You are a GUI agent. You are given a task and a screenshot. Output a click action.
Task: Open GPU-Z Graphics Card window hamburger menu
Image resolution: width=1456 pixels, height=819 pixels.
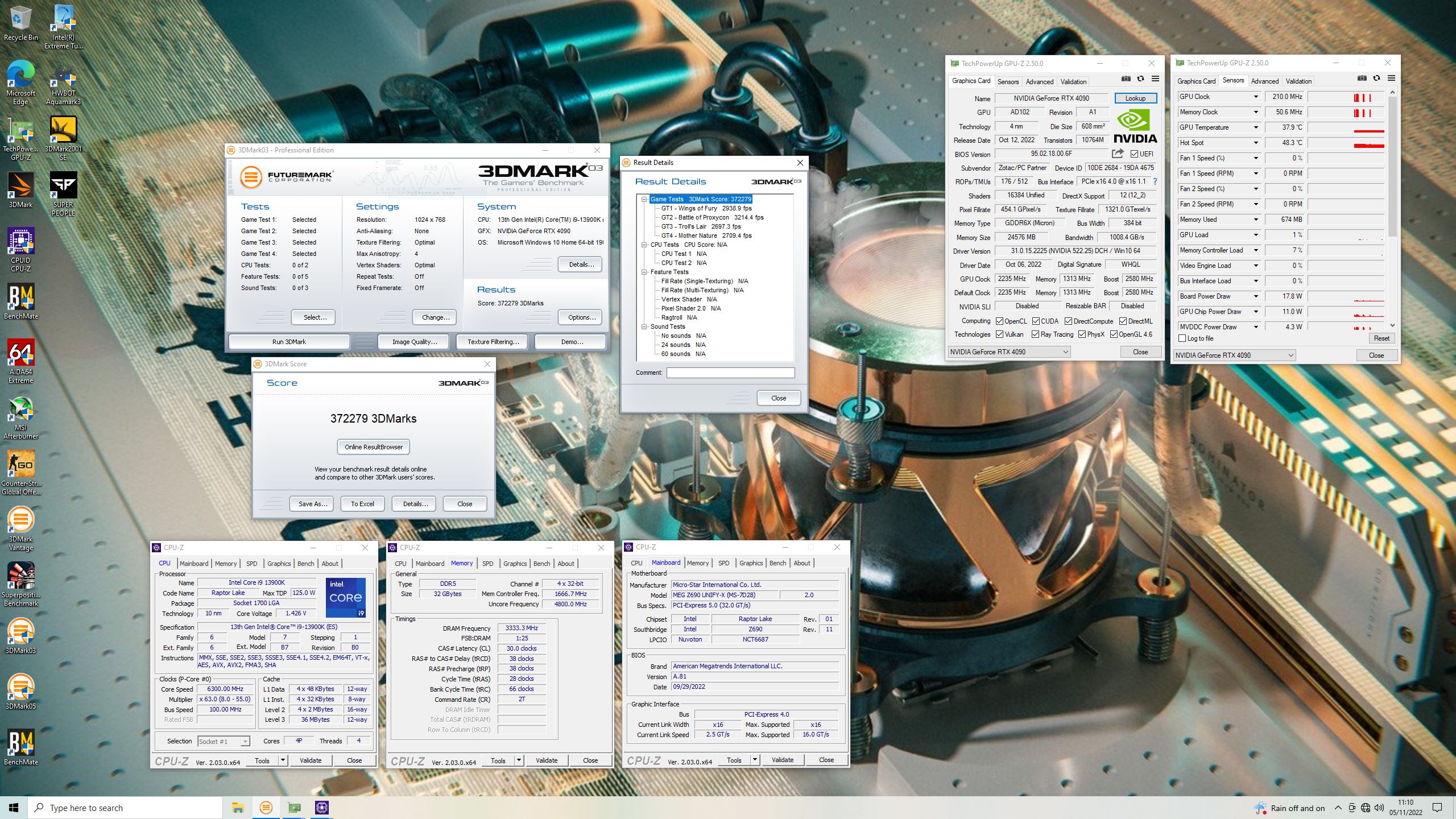pyautogui.click(x=1155, y=79)
